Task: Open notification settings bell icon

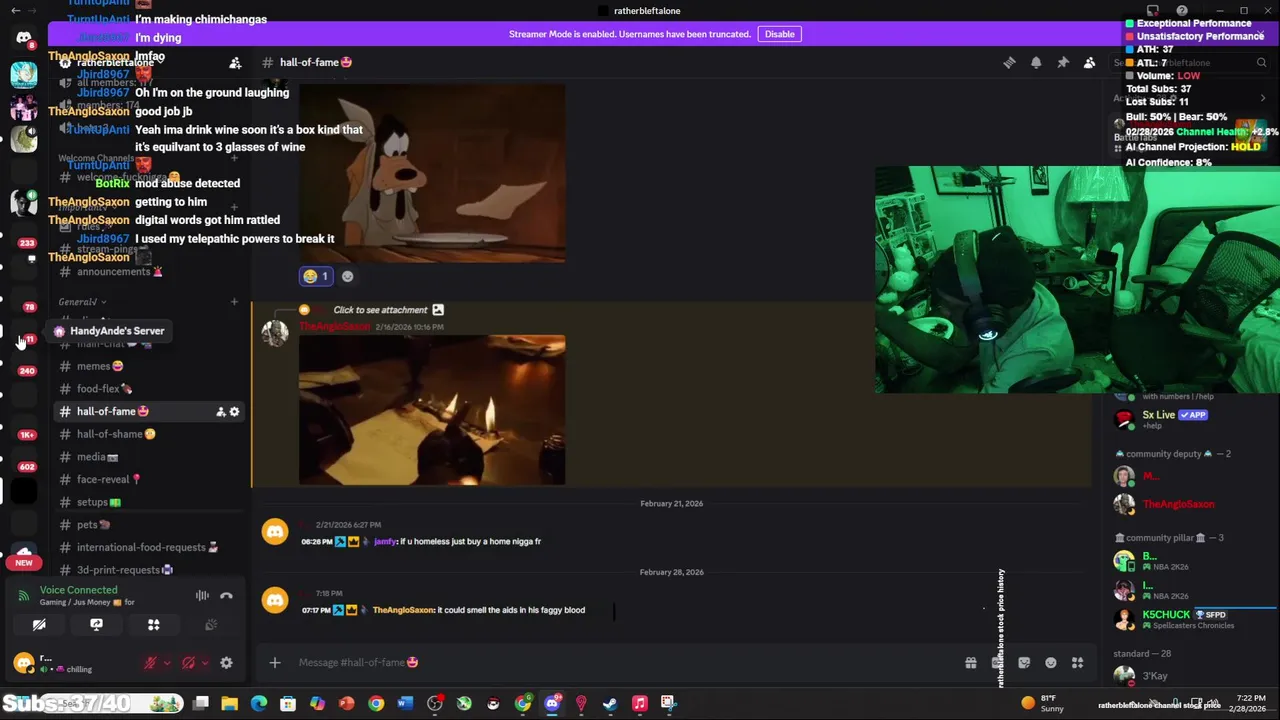Action: click(1036, 63)
